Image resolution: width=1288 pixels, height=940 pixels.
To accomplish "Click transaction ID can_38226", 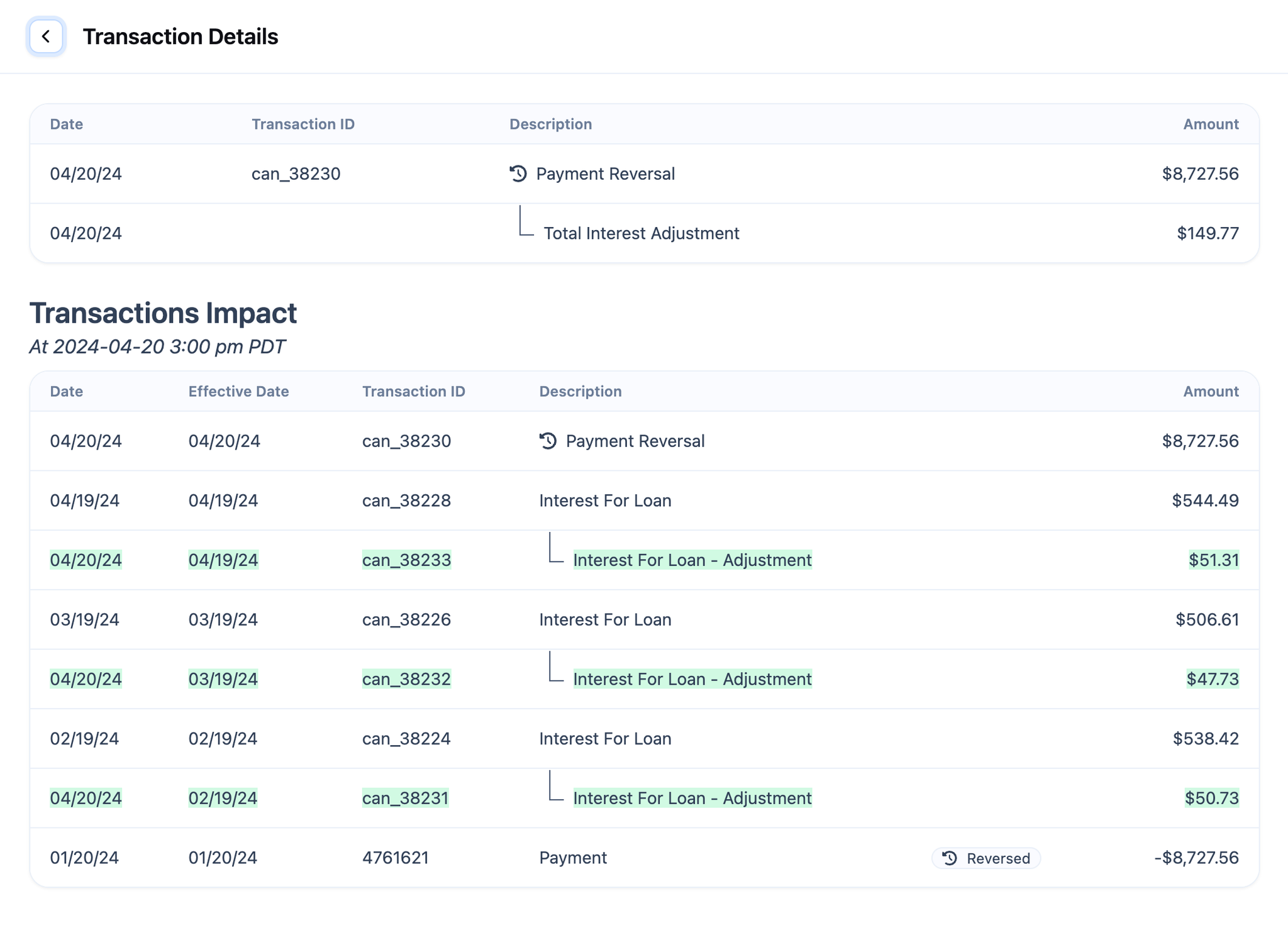I will pyautogui.click(x=406, y=619).
